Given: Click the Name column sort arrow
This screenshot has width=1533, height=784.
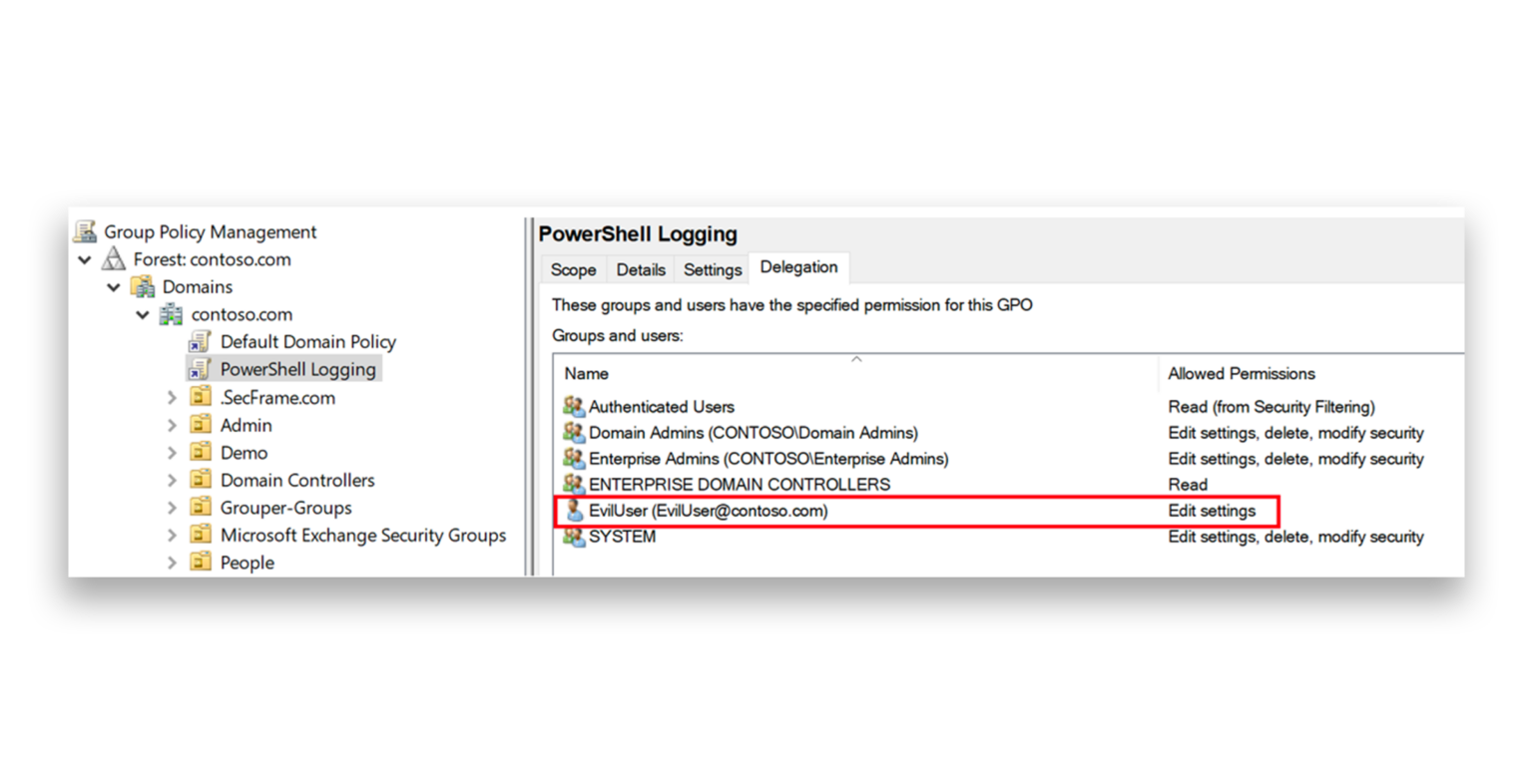Looking at the screenshot, I should [x=856, y=355].
